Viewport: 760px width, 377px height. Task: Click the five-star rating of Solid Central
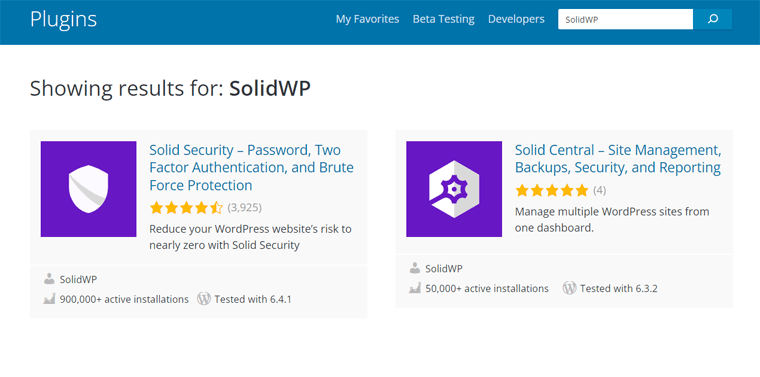552,190
